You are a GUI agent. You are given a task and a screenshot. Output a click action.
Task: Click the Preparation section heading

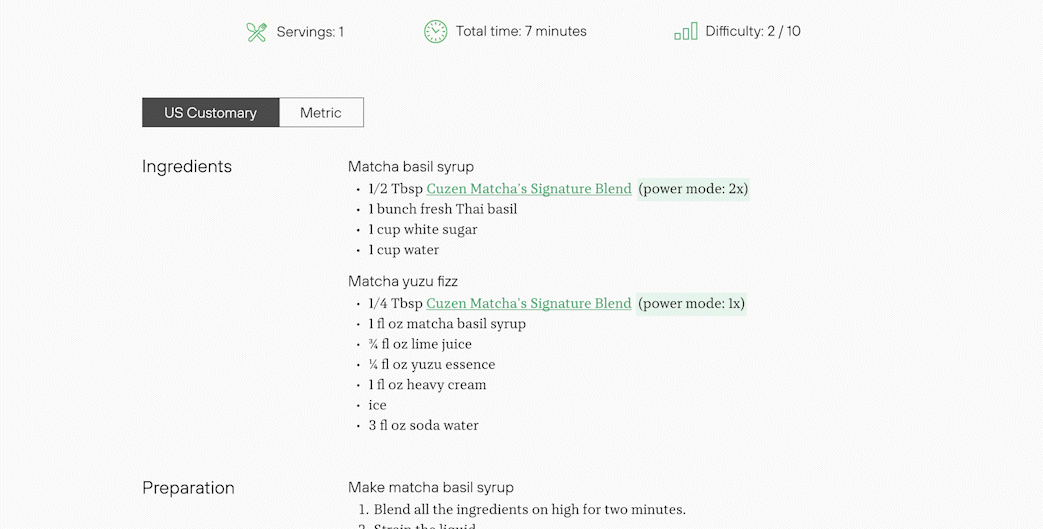tap(188, 488)
